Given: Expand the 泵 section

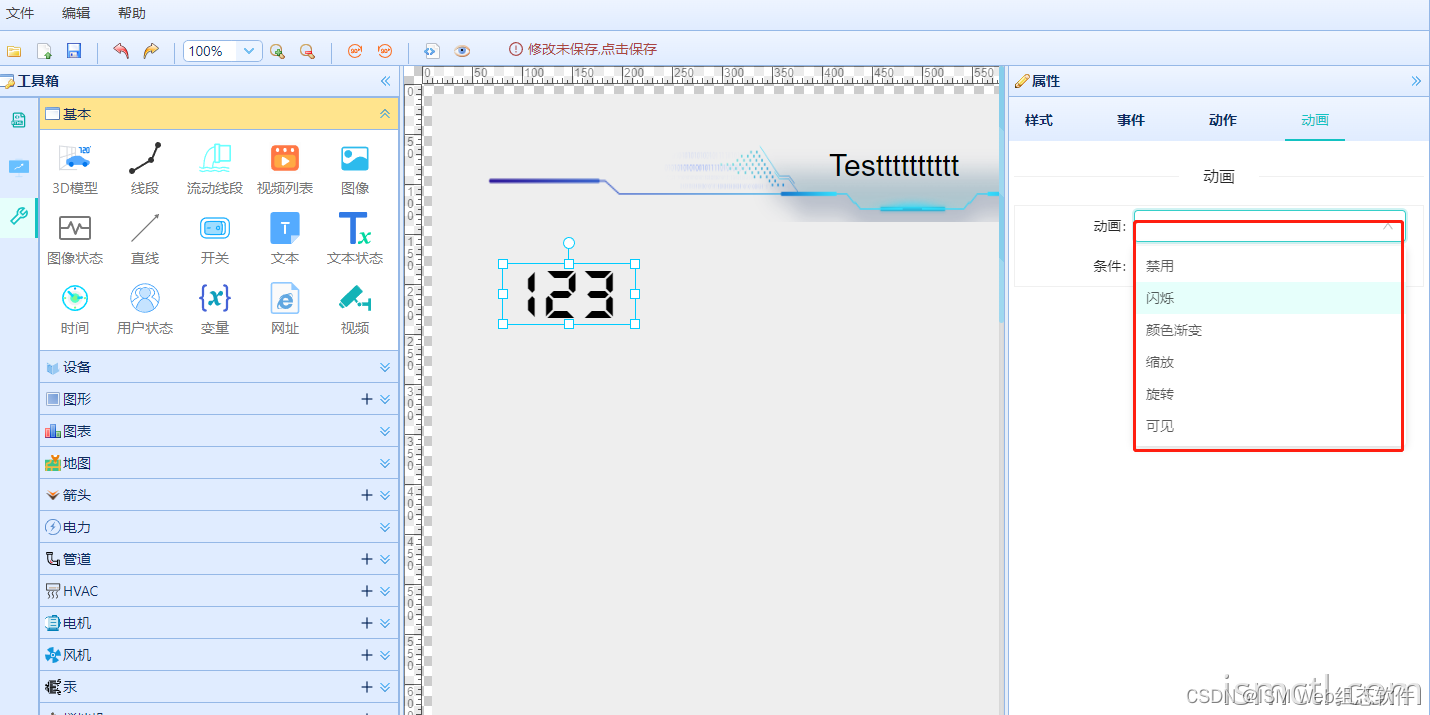Looking at the screenshot, I should point(385,687).
